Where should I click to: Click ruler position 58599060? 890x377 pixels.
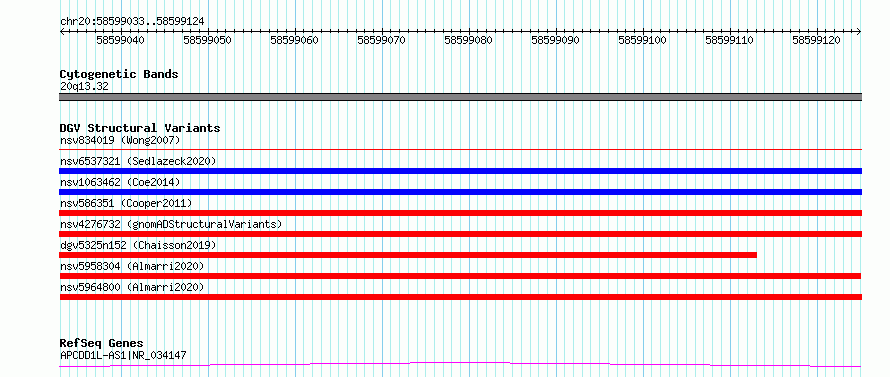coord(295,40)
